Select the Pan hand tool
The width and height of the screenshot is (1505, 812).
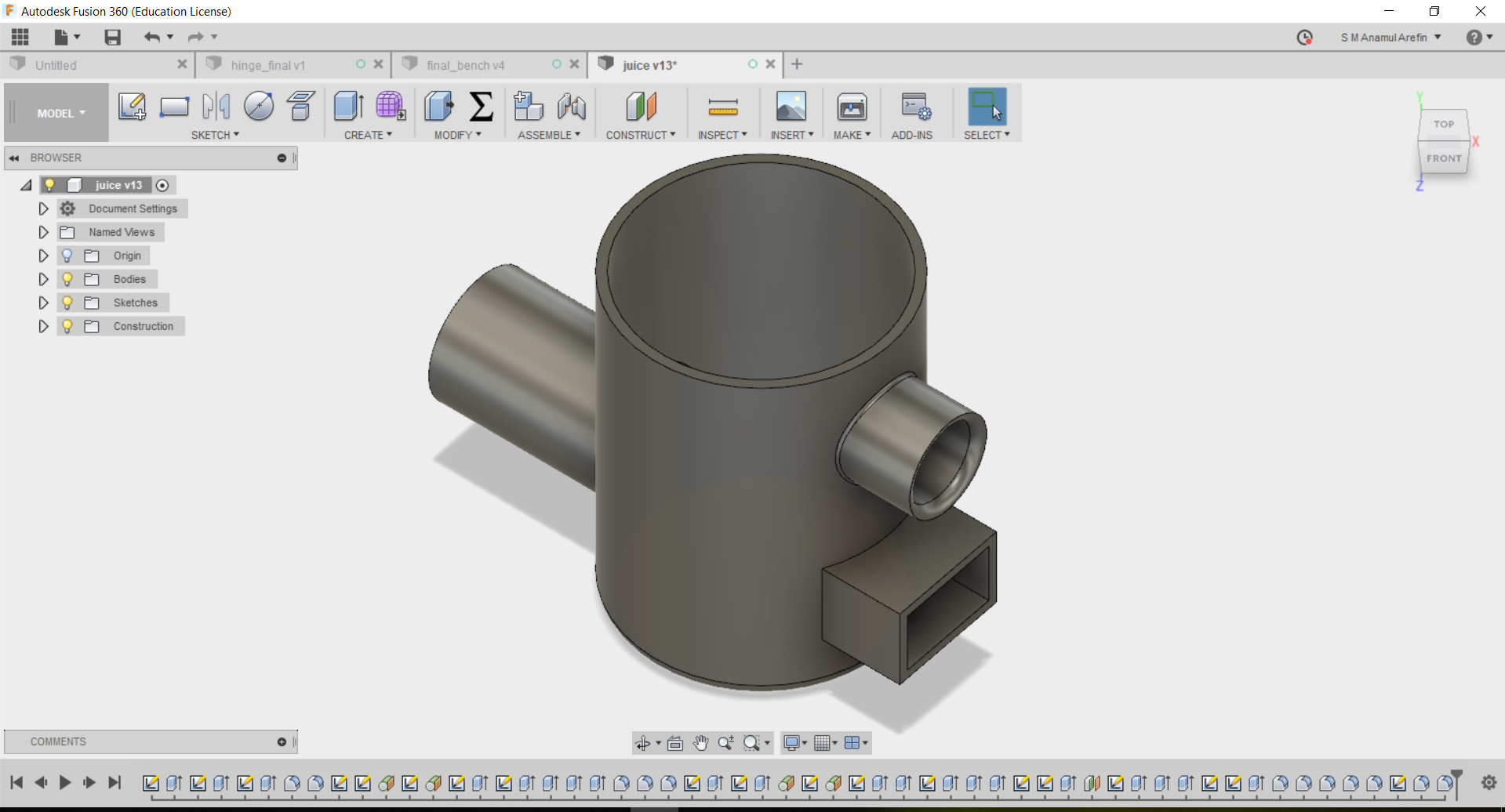click(700, 743)
